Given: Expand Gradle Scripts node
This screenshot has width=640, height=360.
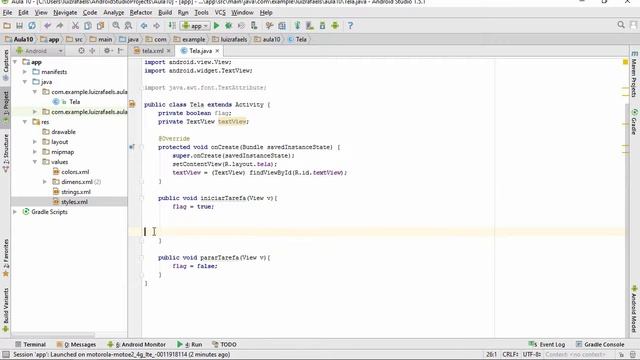Looking at the screenshot, I should click(15, 212).
